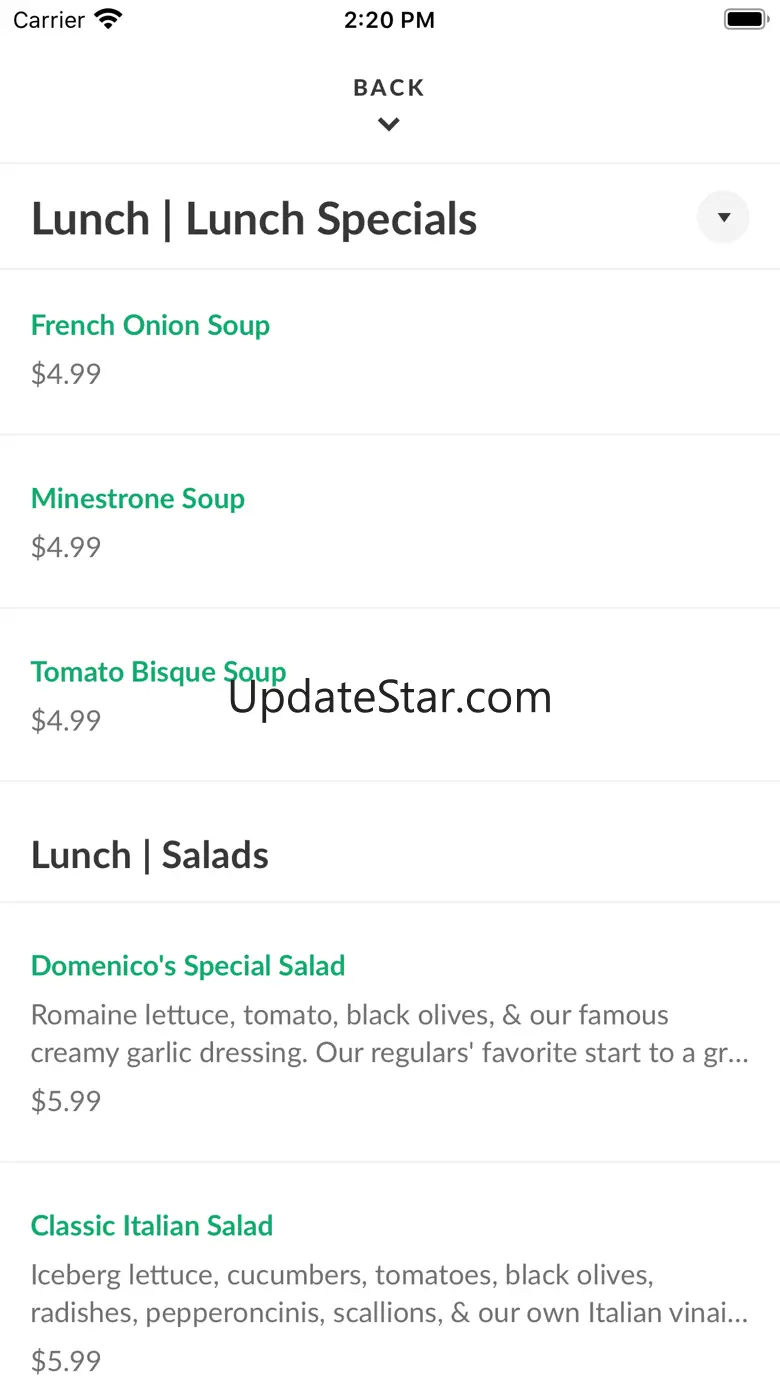Tap the Minestrone Soup $4.99 price
The height and width of the screenshot is (1387, 780).
pyautogui.click(x=66, y=547)
